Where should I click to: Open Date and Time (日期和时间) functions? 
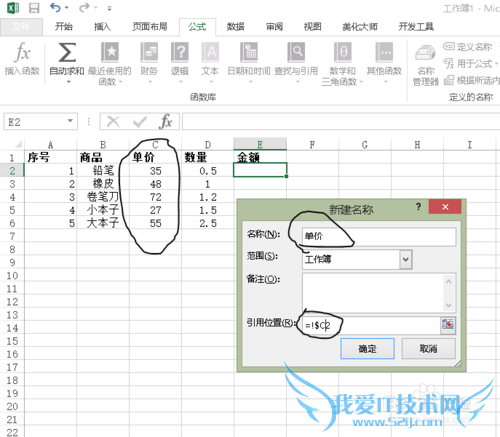[x=249, y=63]
